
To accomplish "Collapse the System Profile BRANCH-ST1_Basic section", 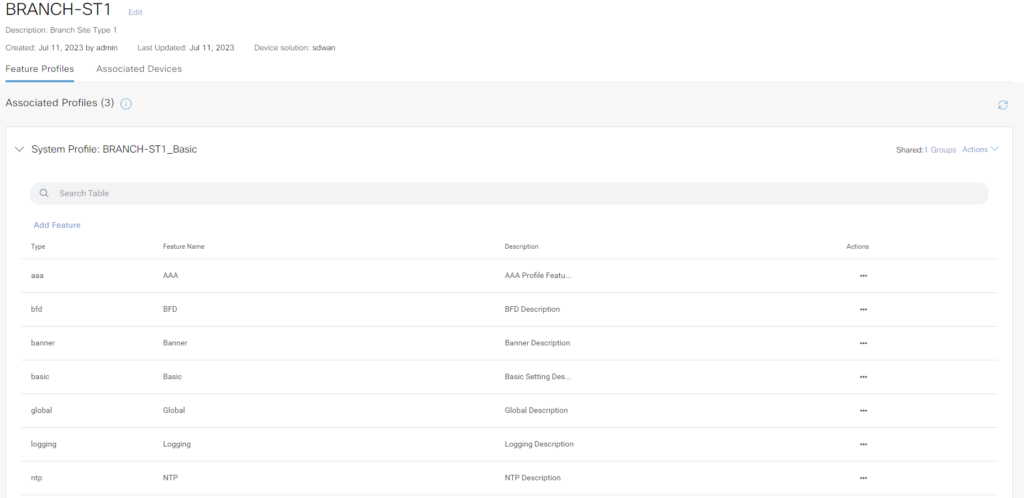I will [x=19, y=149].
